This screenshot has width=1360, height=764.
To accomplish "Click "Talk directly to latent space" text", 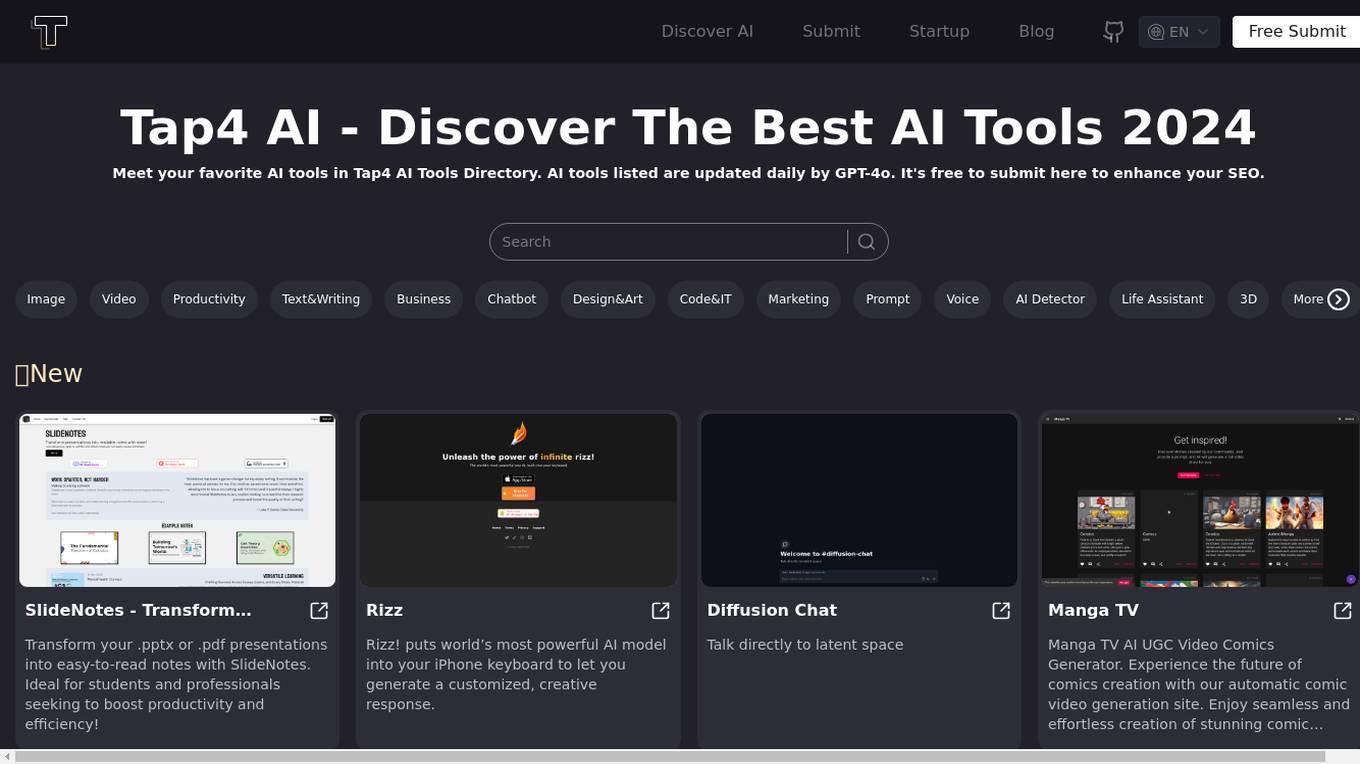I will 805,645.
